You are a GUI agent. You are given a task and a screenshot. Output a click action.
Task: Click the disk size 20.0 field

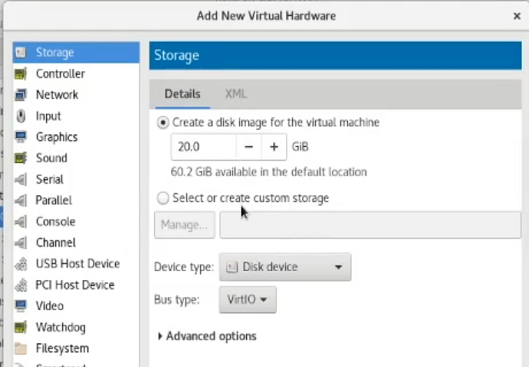203,147
